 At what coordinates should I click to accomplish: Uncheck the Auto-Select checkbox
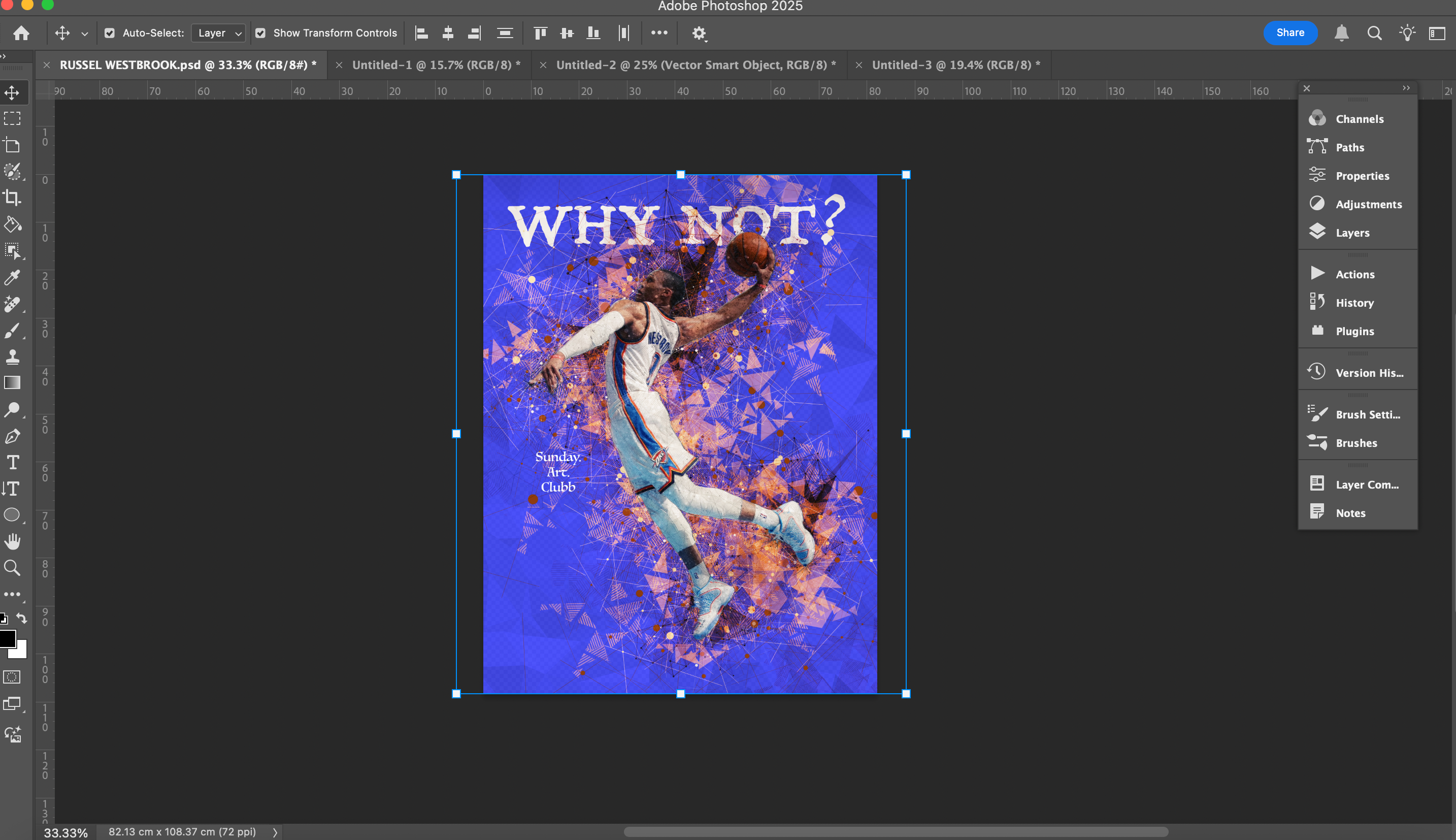[x=110, y=33]
